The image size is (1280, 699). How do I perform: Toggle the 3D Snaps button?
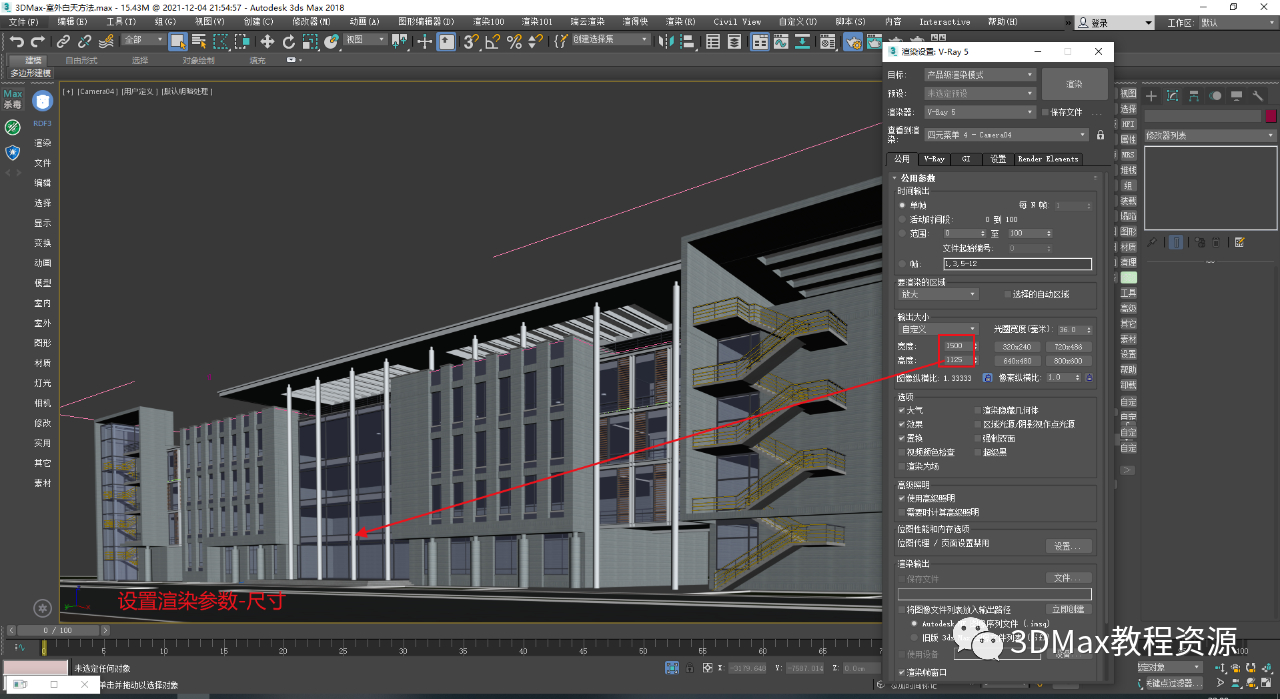click(x=470, y=41)
